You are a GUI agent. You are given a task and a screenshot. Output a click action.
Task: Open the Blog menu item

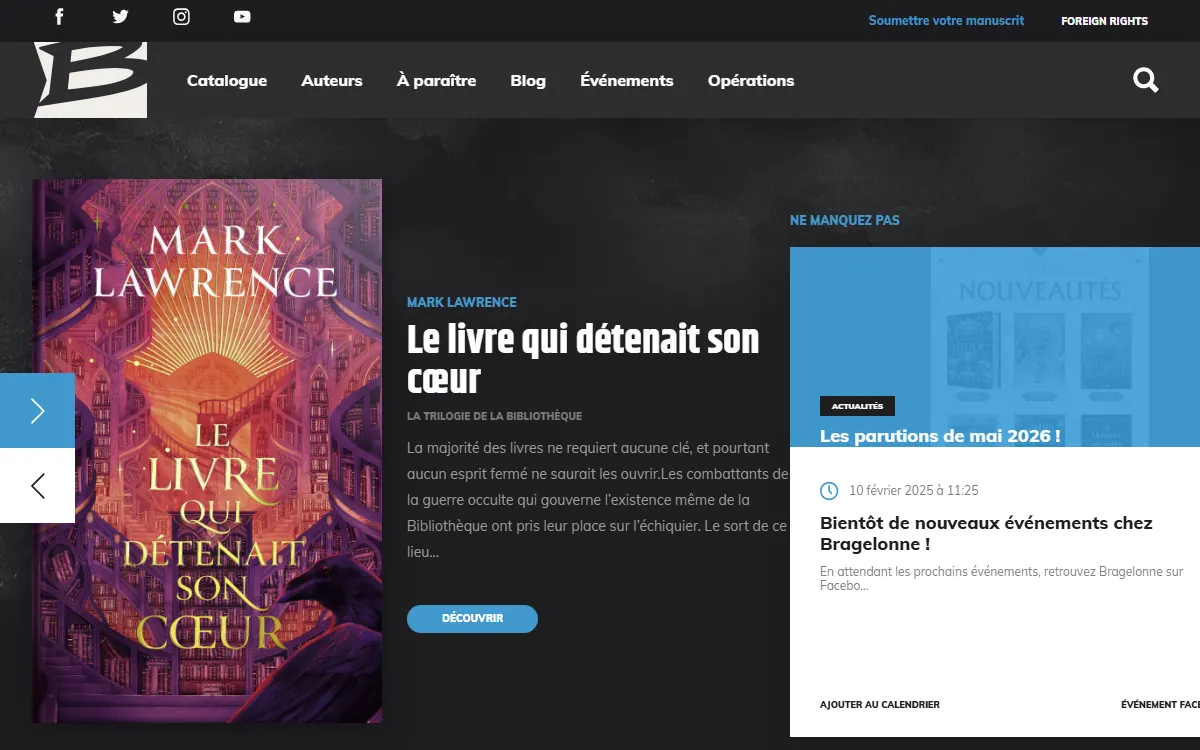point(528,81)
